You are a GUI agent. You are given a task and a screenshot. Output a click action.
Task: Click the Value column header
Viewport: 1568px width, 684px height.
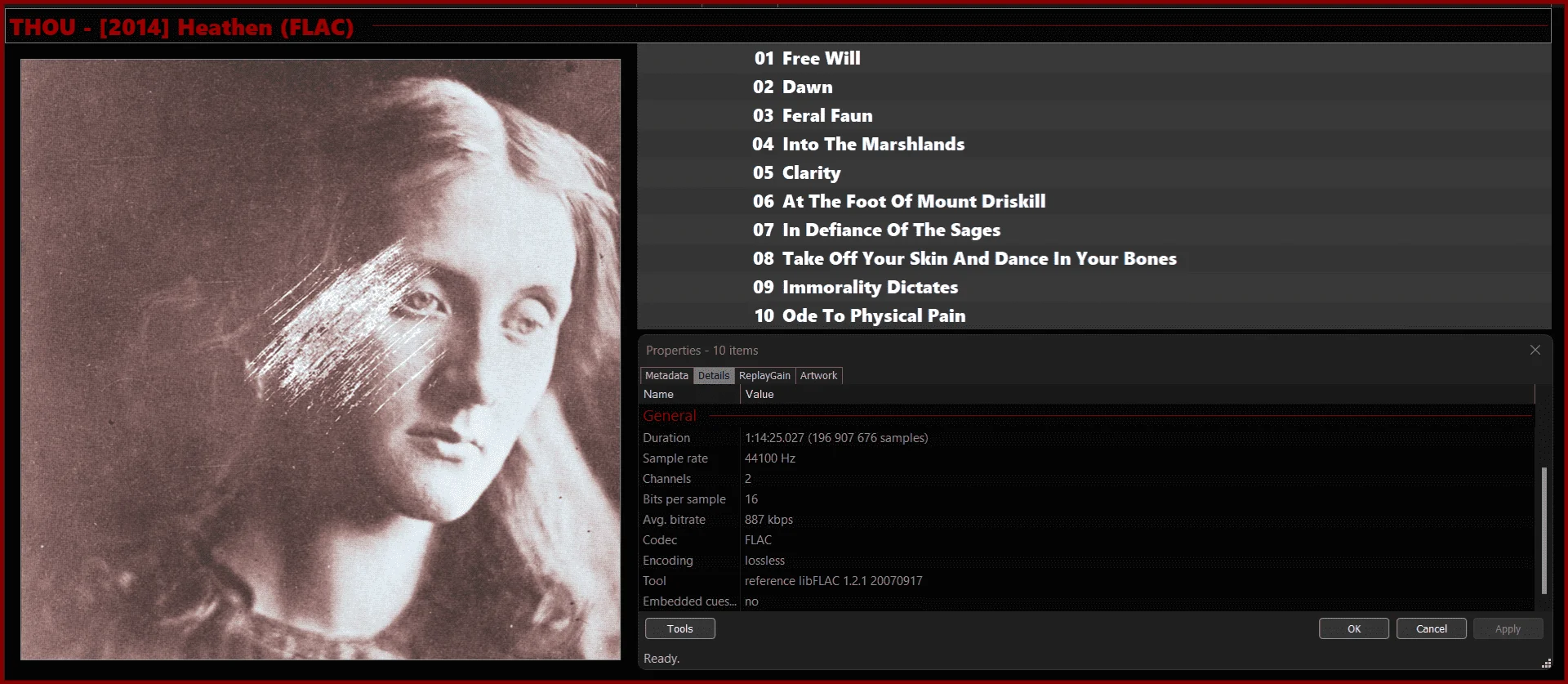pyautogui.click(x=1138, y=394)
